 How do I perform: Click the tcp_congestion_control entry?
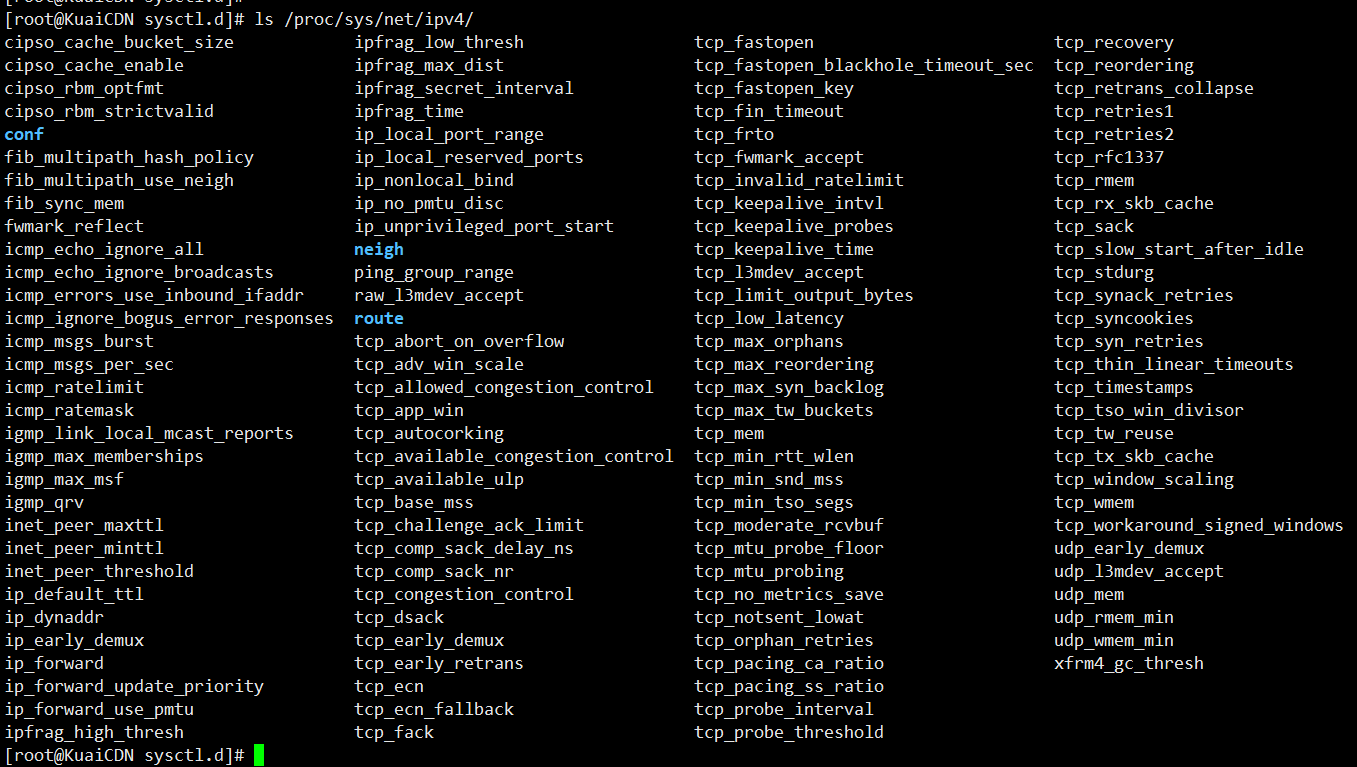pos(464,594)
